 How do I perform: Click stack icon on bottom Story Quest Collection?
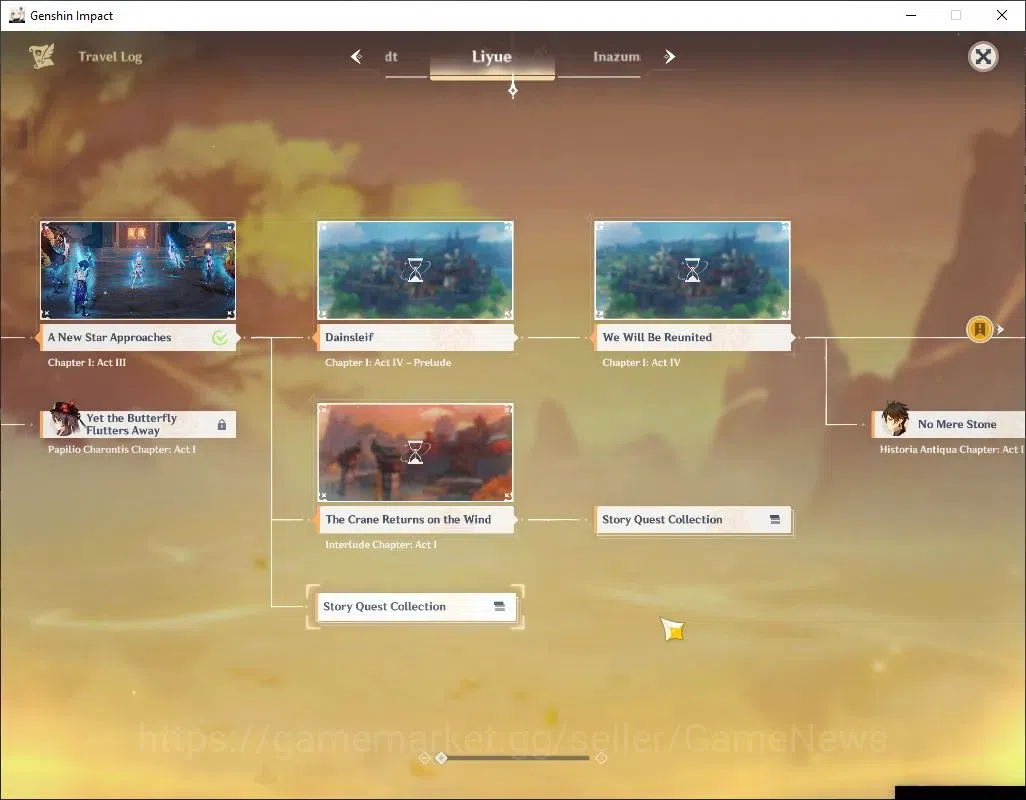(499, 606)
